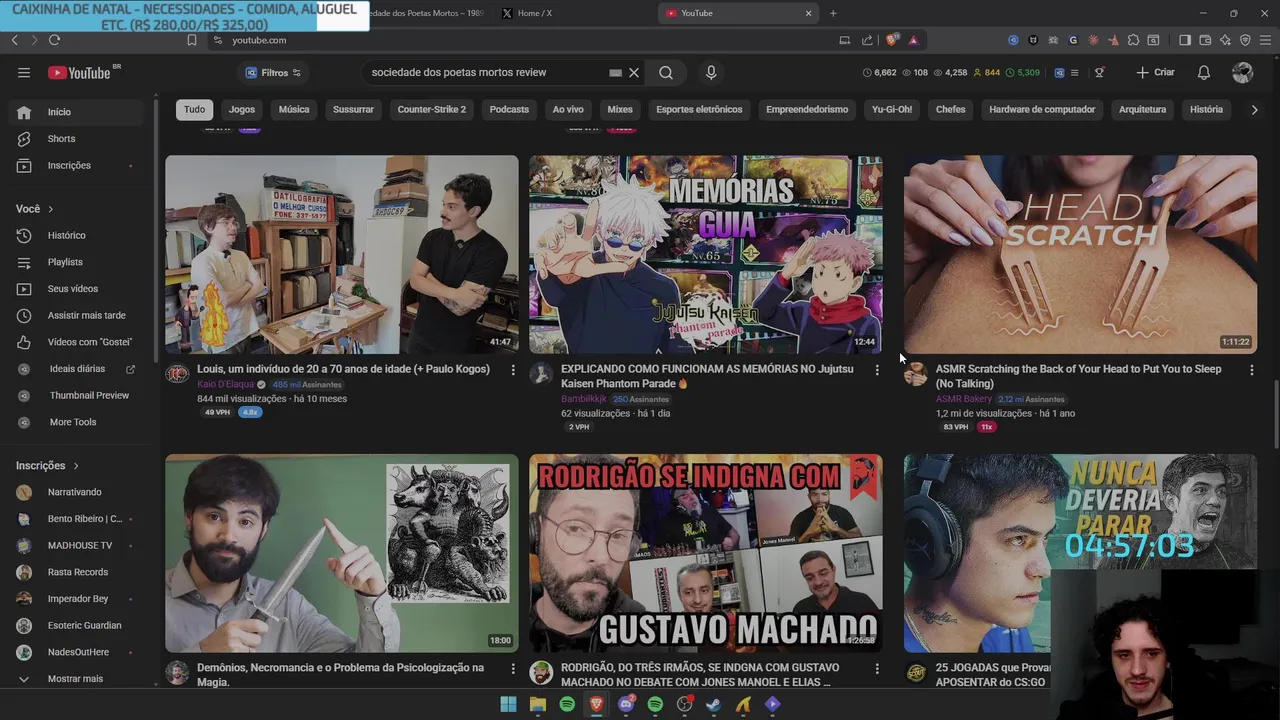1280x720 pixels.
Task: Open the ASMR Bakery channel link
Action: click(x=964, y=399)
